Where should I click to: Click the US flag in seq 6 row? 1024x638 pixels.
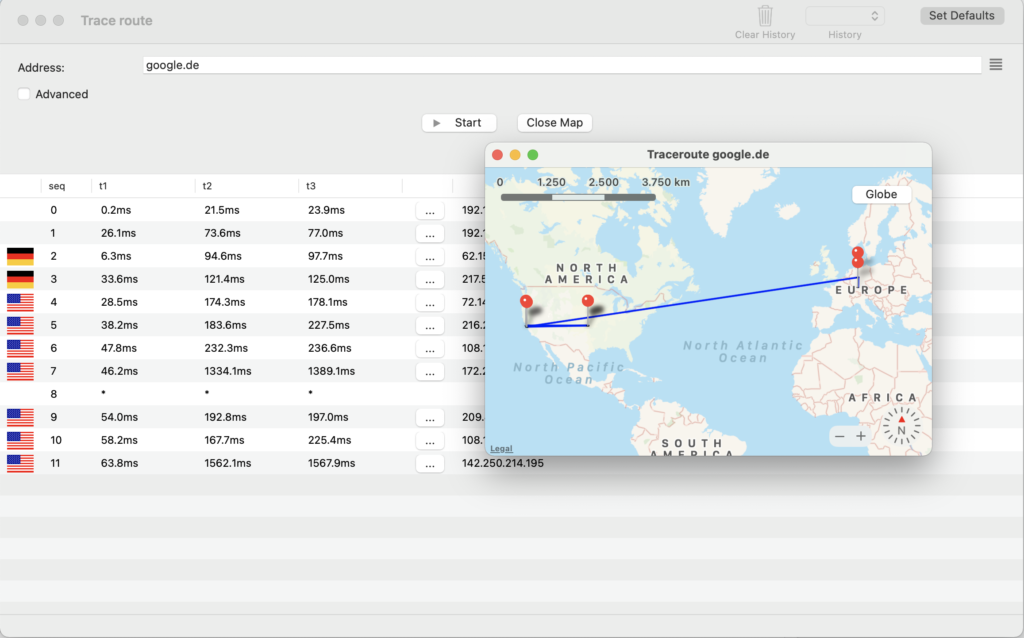point(20,348)
